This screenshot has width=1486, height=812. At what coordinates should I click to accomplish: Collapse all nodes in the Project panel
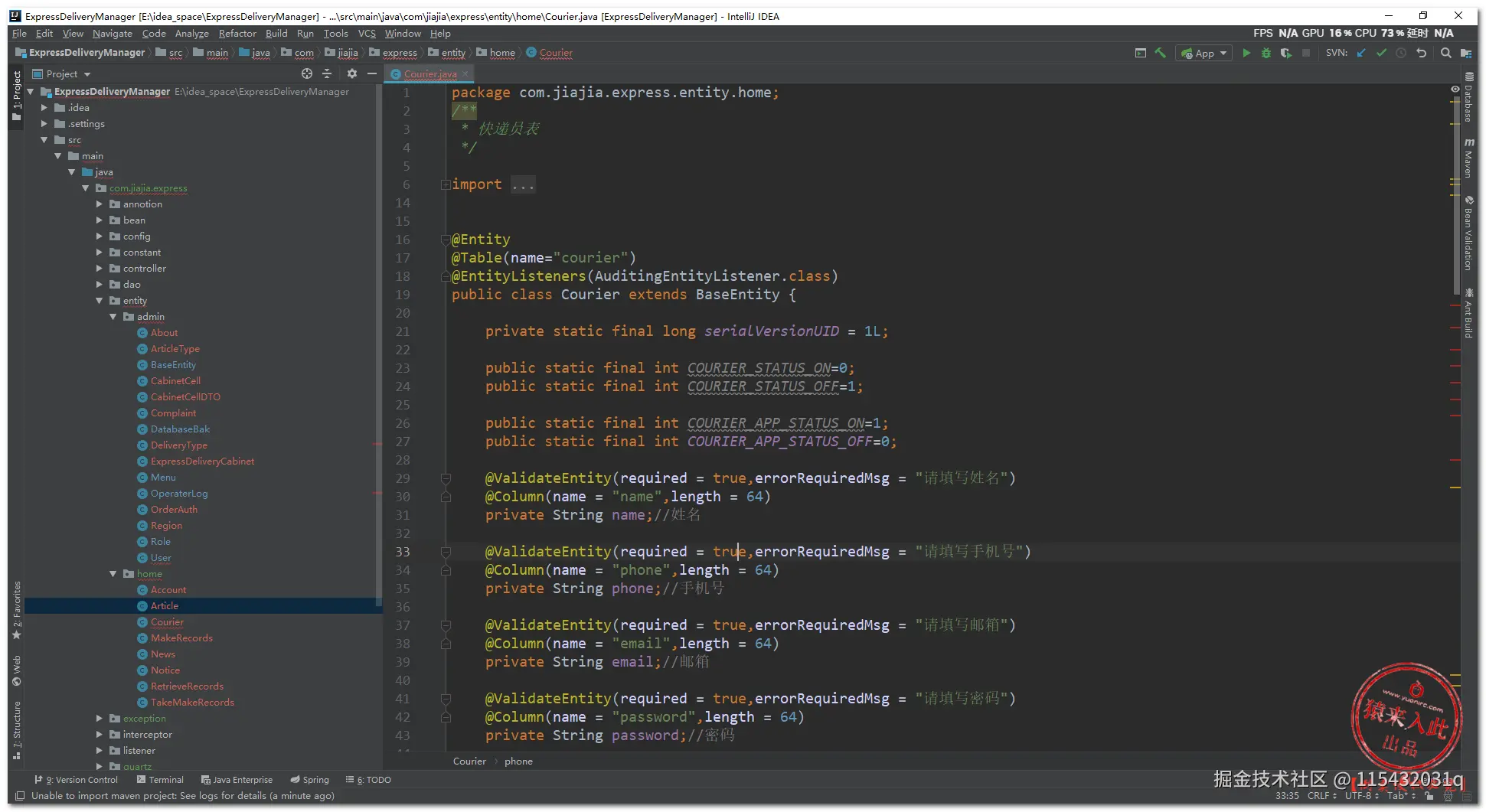pos(327,73)
